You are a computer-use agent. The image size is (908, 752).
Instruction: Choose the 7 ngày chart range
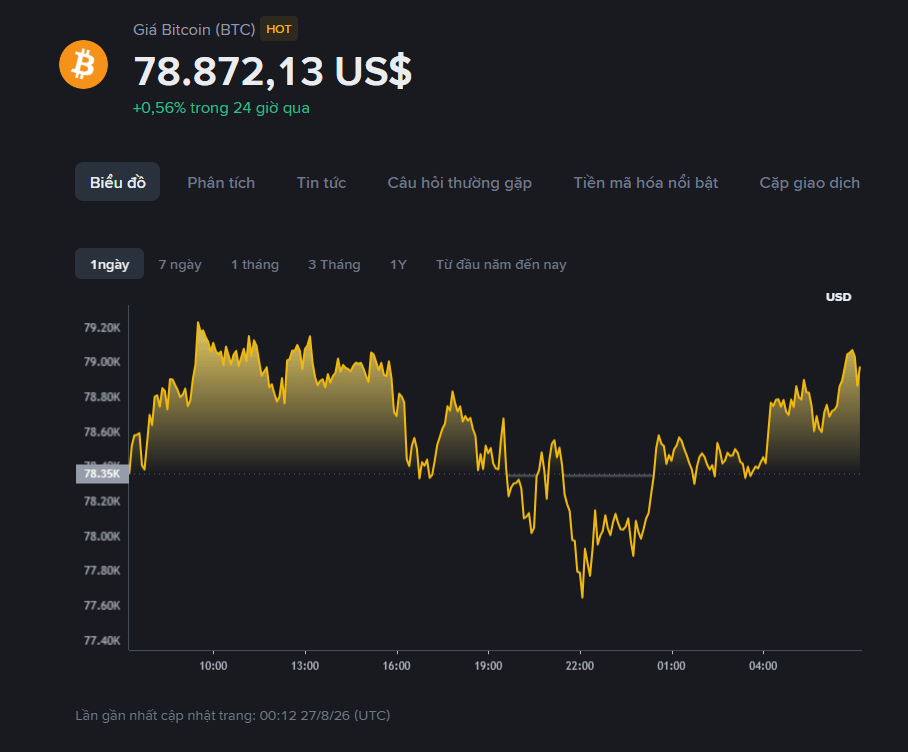coord(180,265)
